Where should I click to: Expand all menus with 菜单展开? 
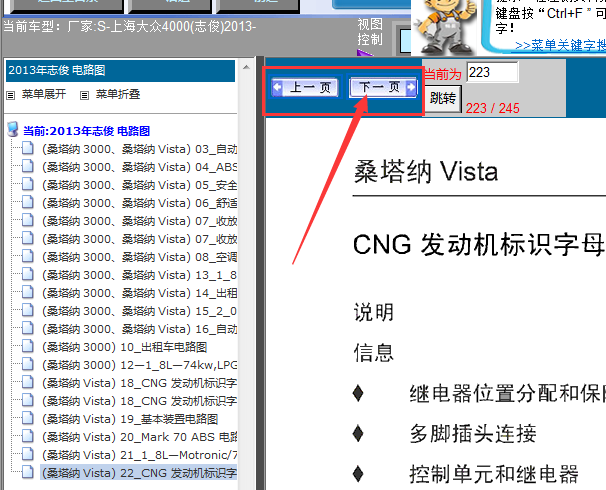(x=44, y=94)
